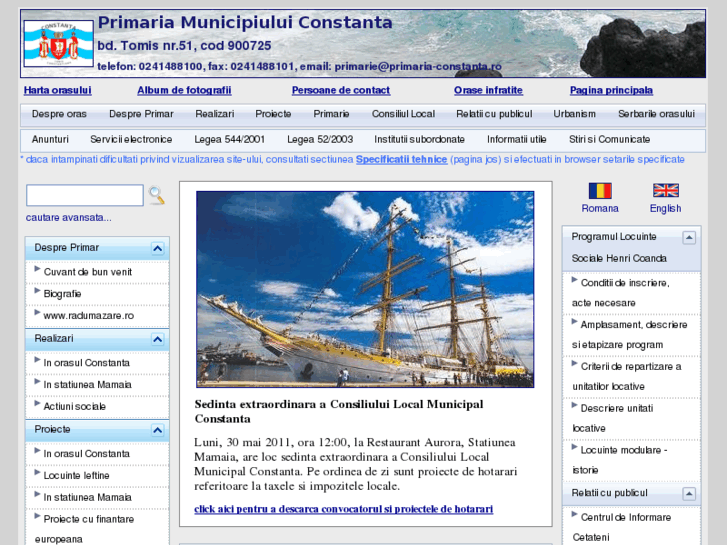Viewport: 727px width, 545px height.
Task: Click the Romanian flag icon
Action: pyautogui.click(x=600, y=191)
